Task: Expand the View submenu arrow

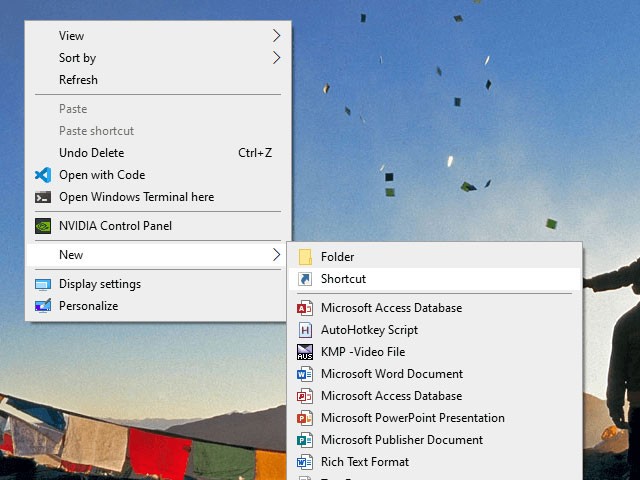Action: click(277, 36)
